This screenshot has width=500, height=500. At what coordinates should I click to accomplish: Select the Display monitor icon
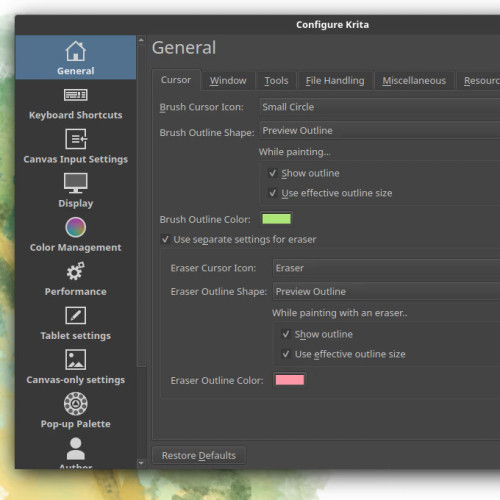point(76,183)
